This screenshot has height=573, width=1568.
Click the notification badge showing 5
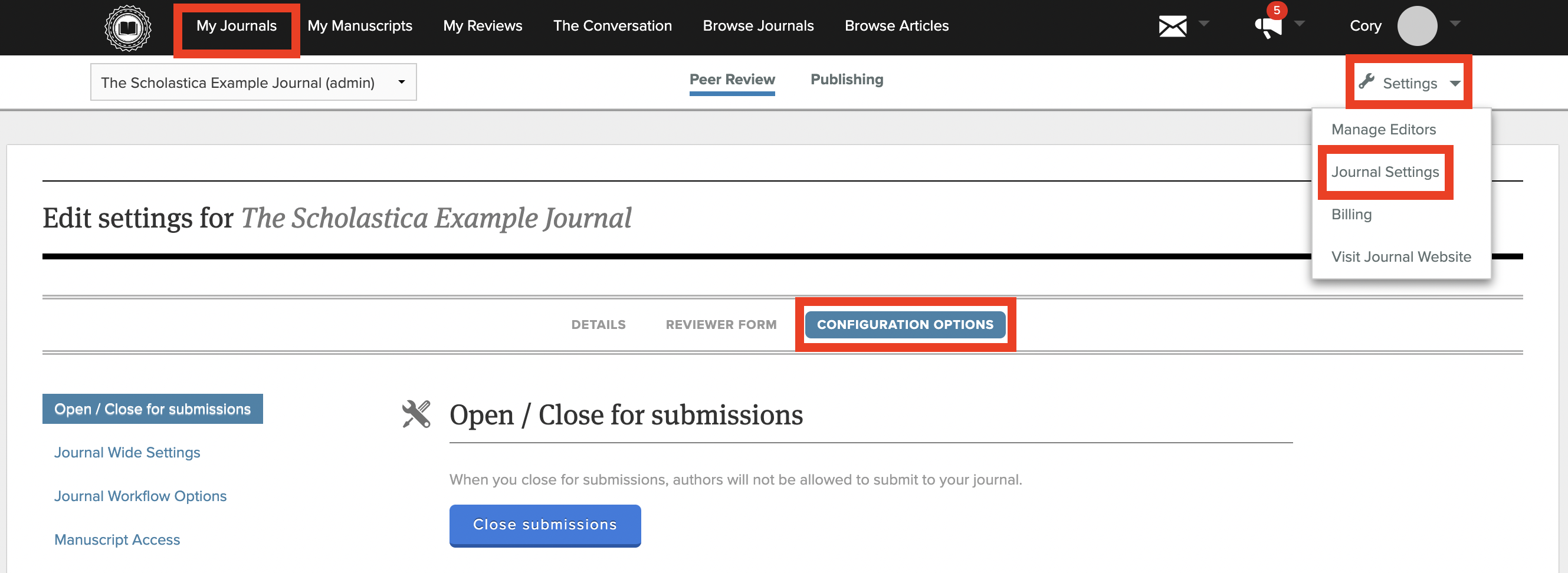pos(1277,11)
